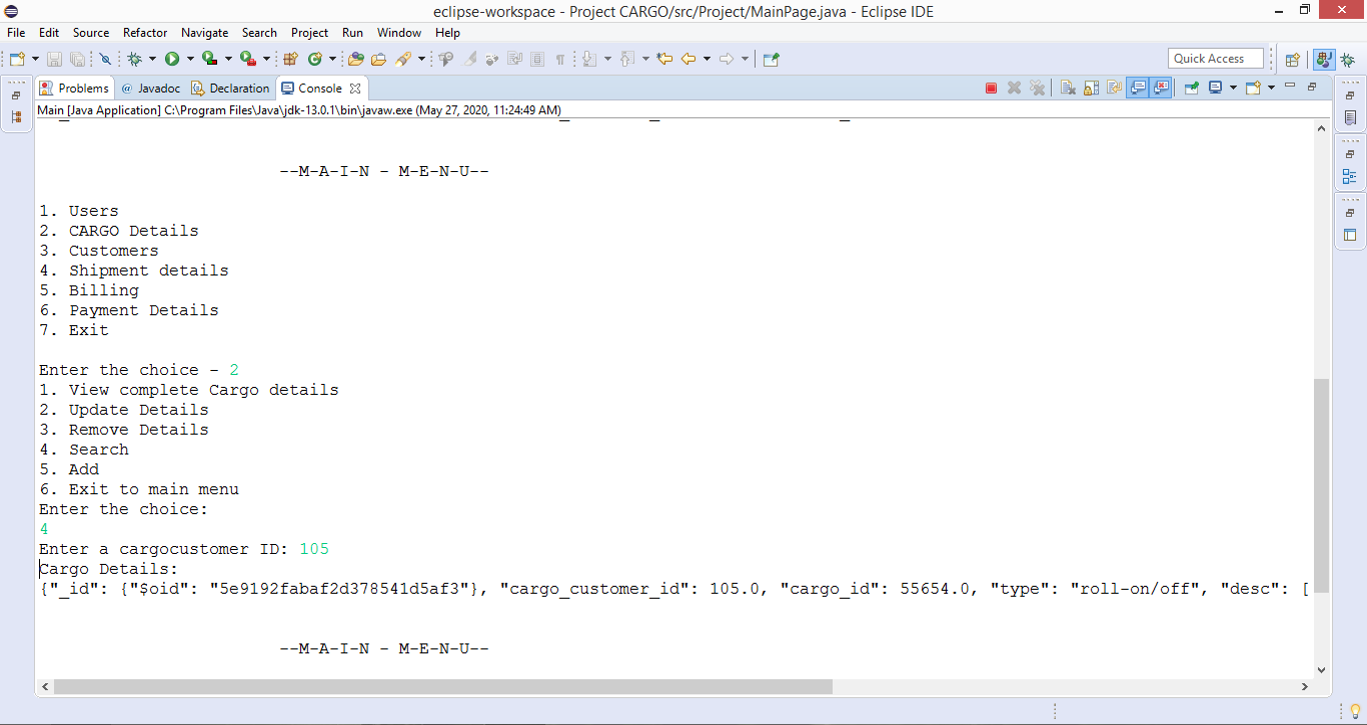The height and width of the screenshot is (725, 1367).
Task: Open the New Java Class dropdown arrow
Action: tap(332, 59)
